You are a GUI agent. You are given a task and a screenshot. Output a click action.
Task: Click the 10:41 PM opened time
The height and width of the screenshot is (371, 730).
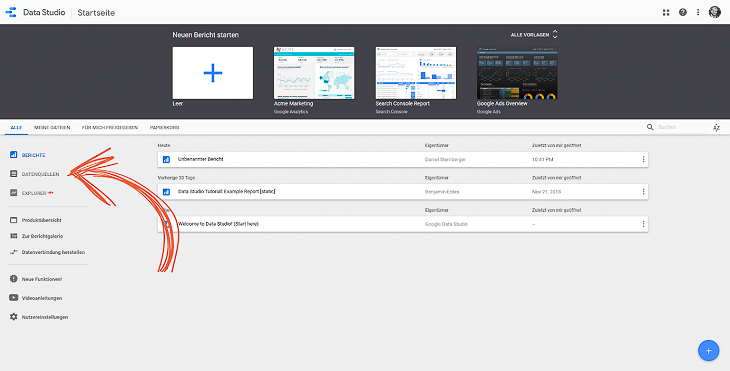[542, 160]
